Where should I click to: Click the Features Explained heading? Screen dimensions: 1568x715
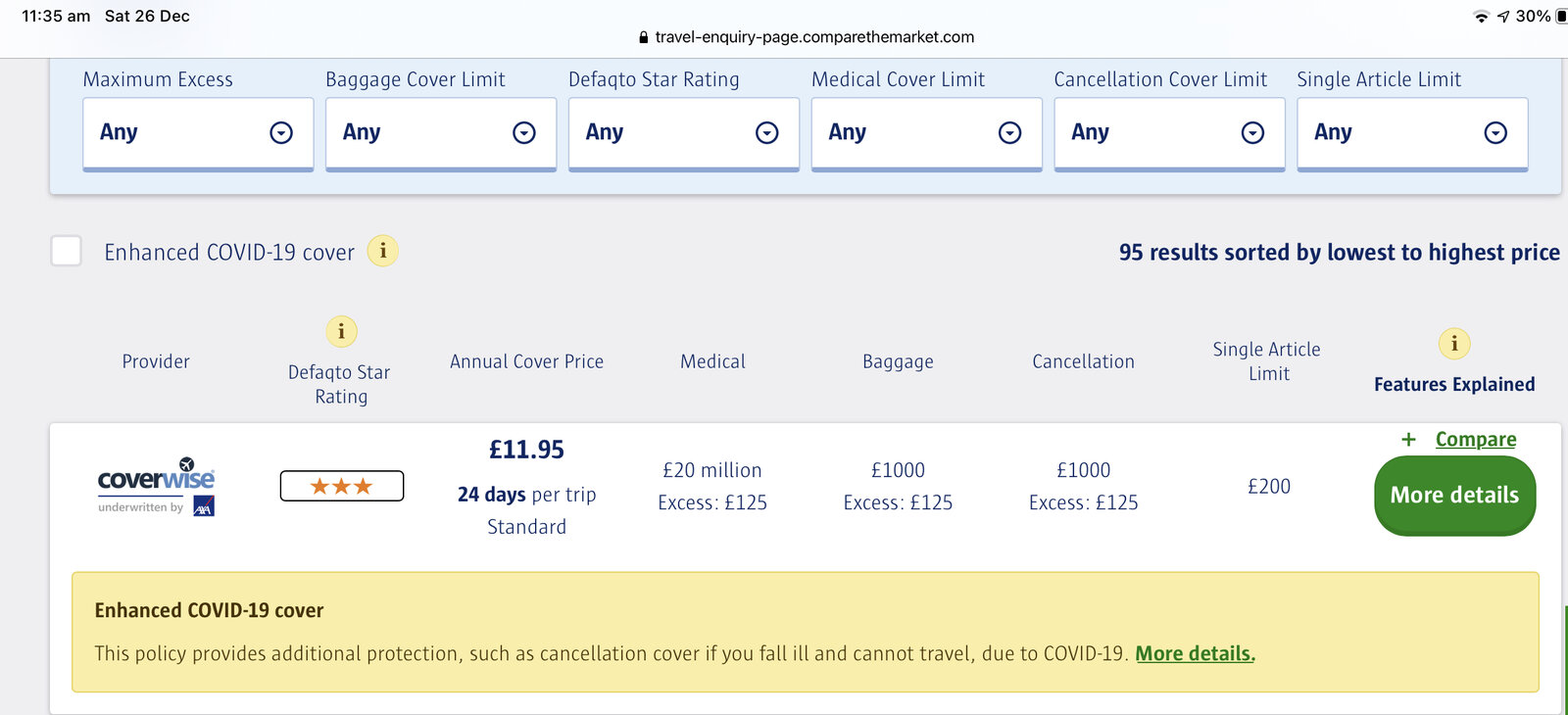click(x=1454, y=385)
